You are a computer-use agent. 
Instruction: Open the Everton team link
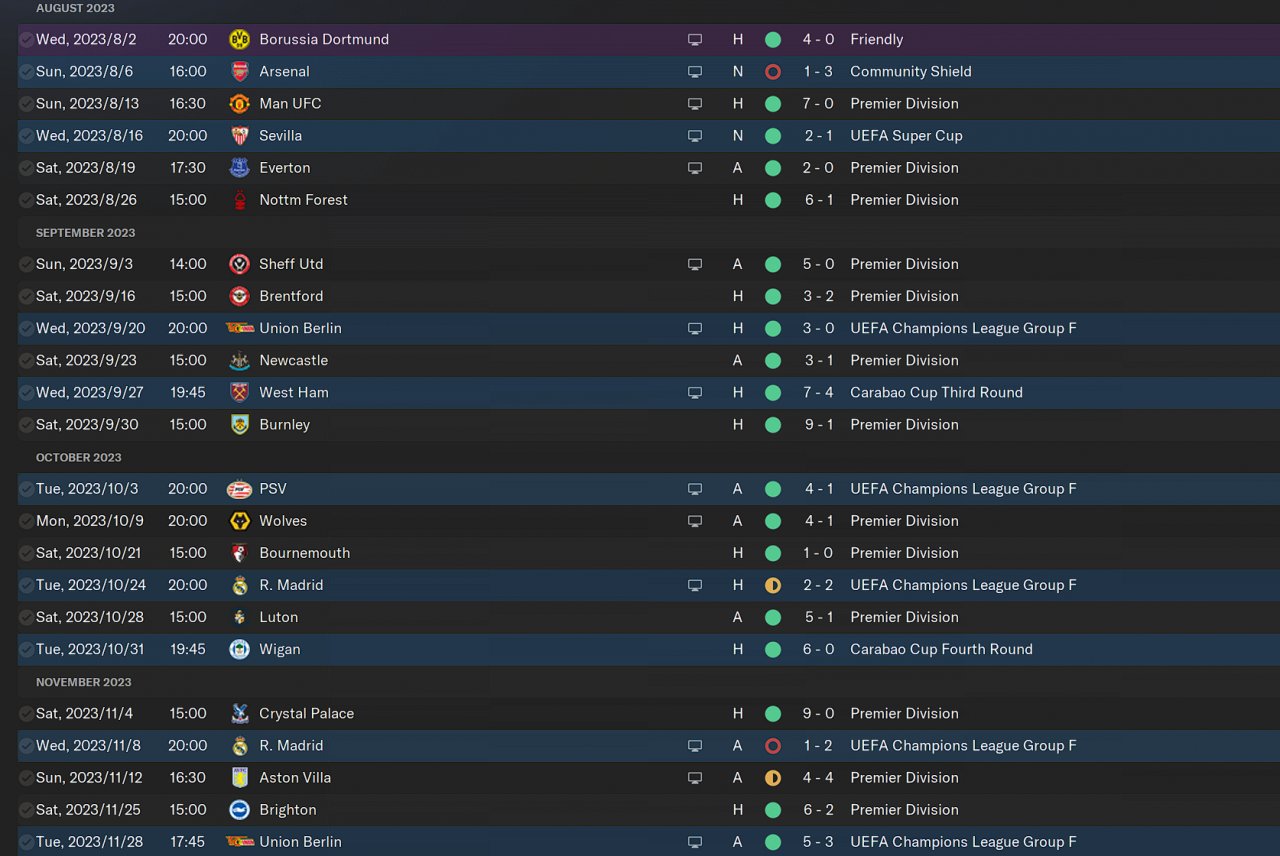tap(284, 168)
